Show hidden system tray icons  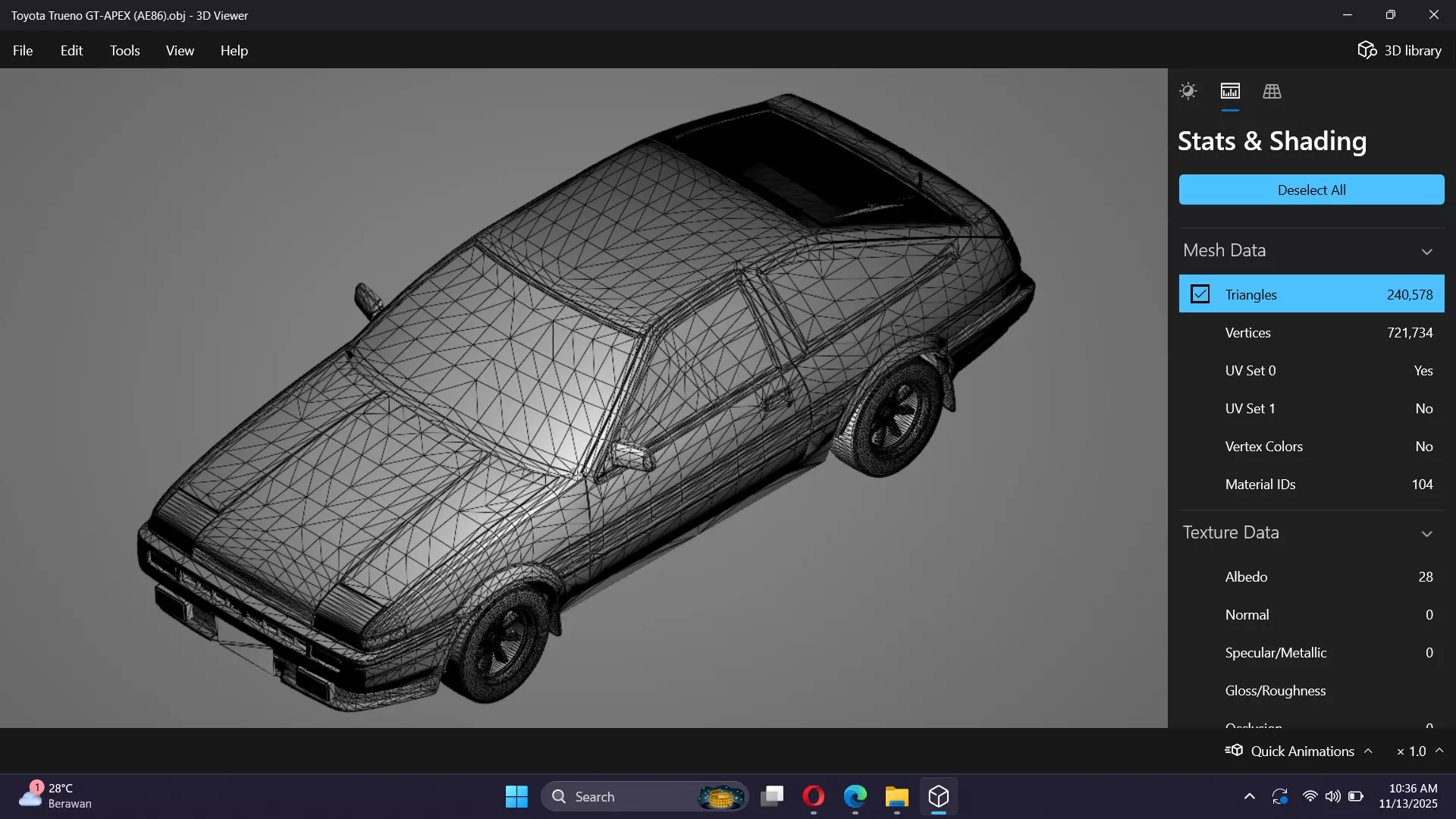pyautogui.click(x=1249, y=796)
